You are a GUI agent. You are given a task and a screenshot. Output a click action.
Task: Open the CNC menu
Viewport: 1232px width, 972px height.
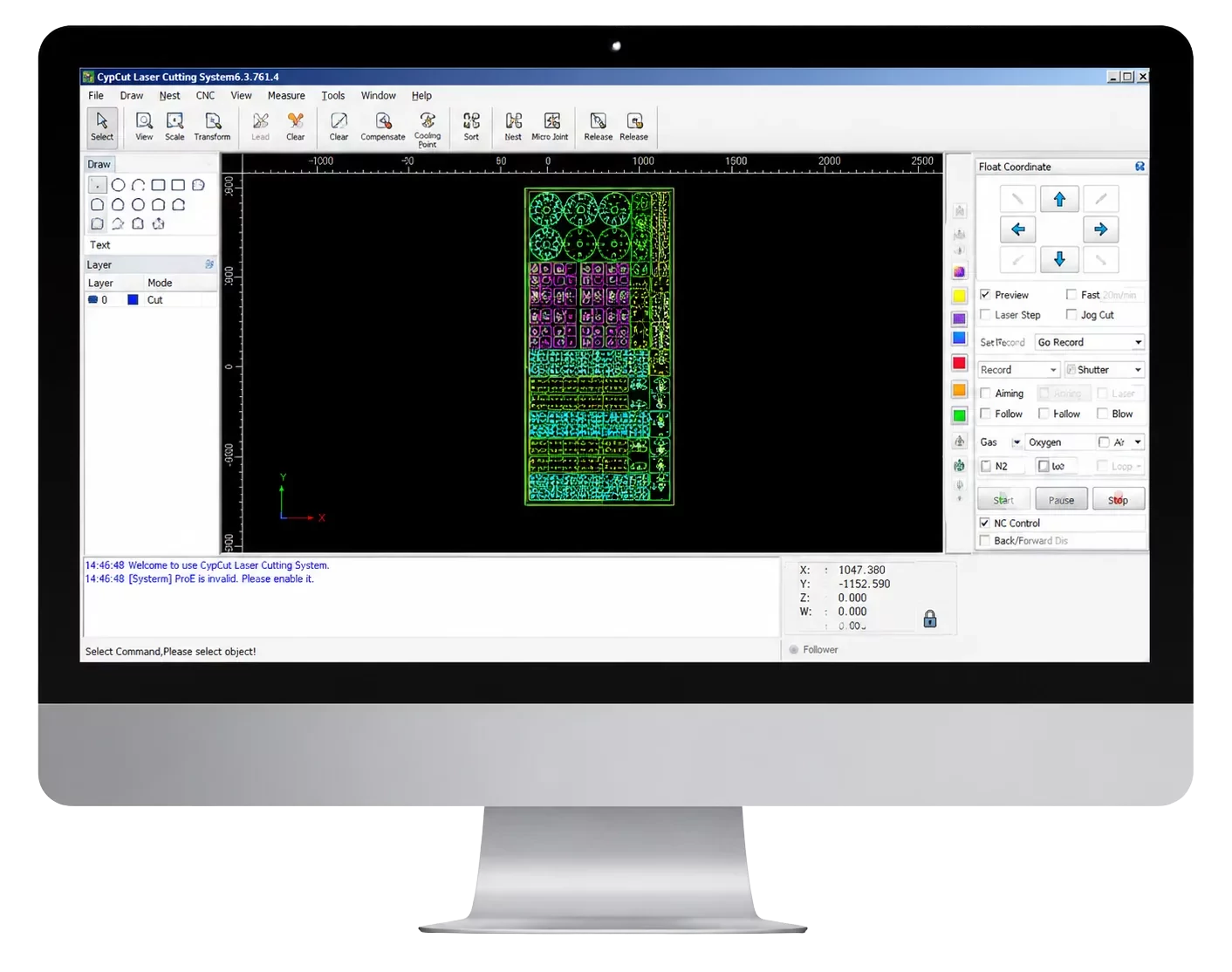205,96
